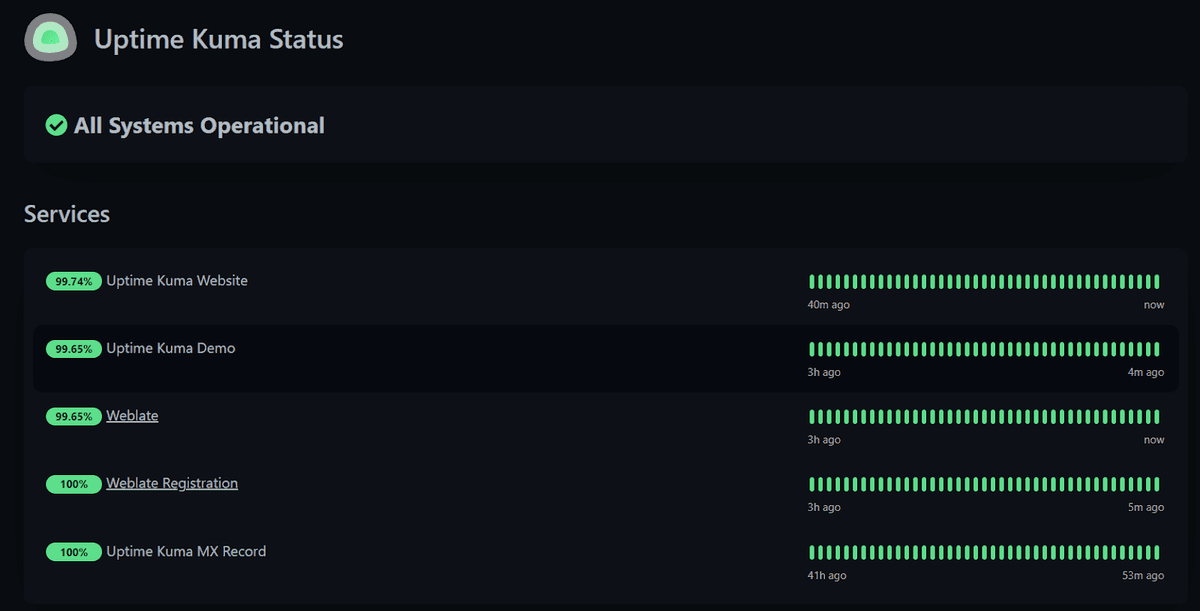
Task: Select the Uptime Kuma Website monitor row
Action: click(x=400, y=281)
